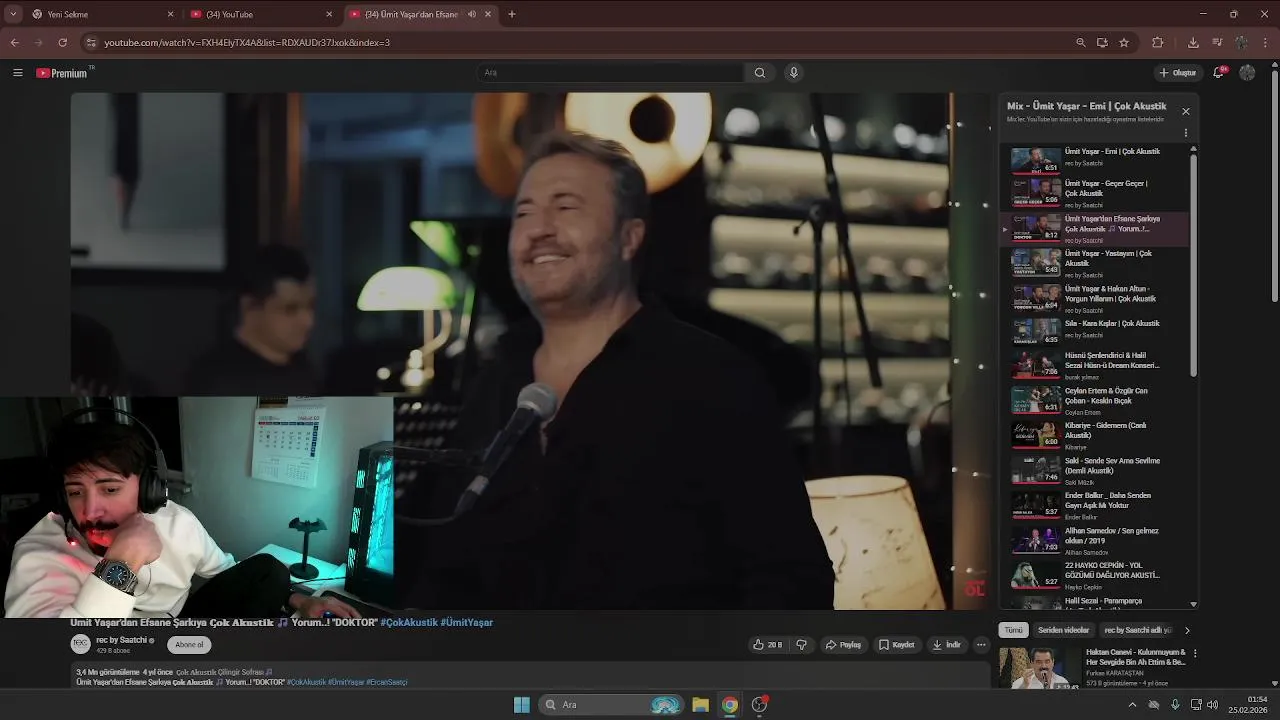Click the #ÜmitYaşar hashtag in title
This screenshot has height=720, width=1280.
467,622
